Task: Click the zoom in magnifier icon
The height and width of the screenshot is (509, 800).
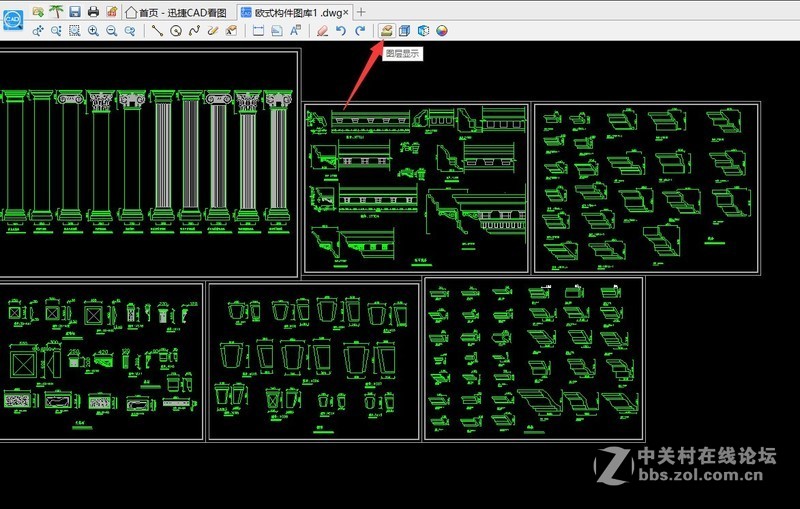Action: tap(93, 31)
